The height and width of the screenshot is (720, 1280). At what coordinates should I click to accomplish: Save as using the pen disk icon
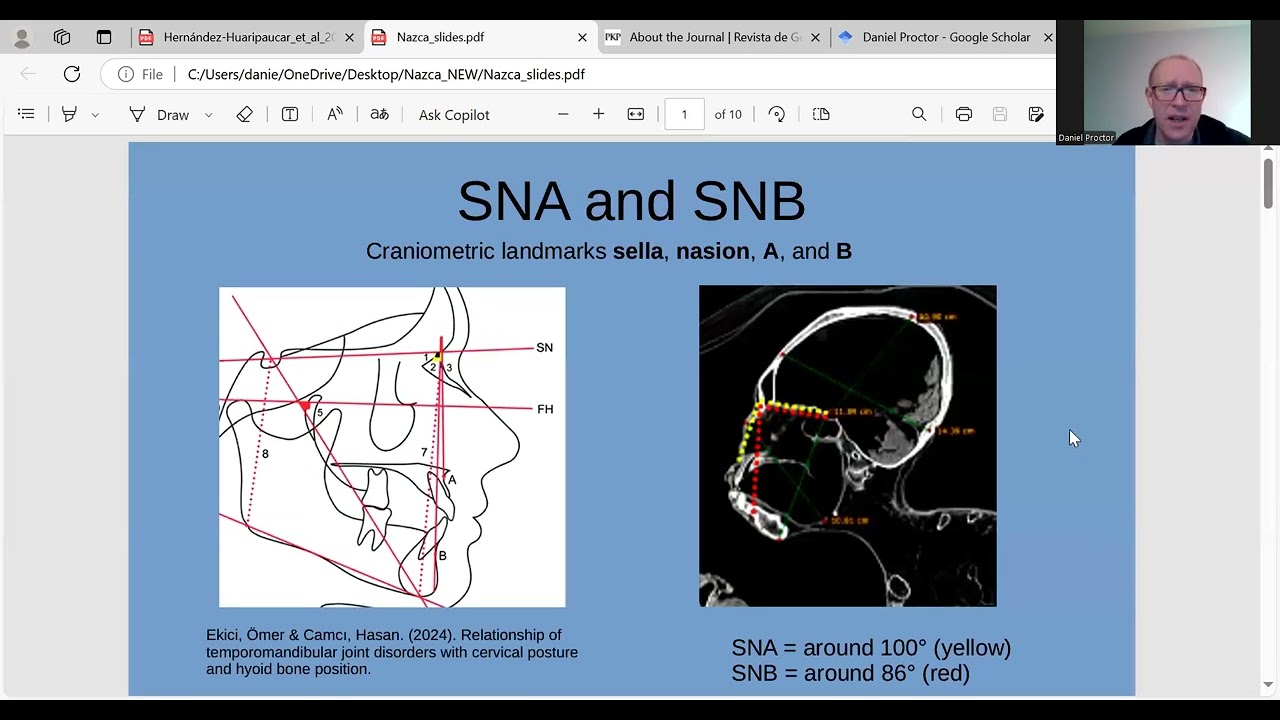click(1036, 114)
